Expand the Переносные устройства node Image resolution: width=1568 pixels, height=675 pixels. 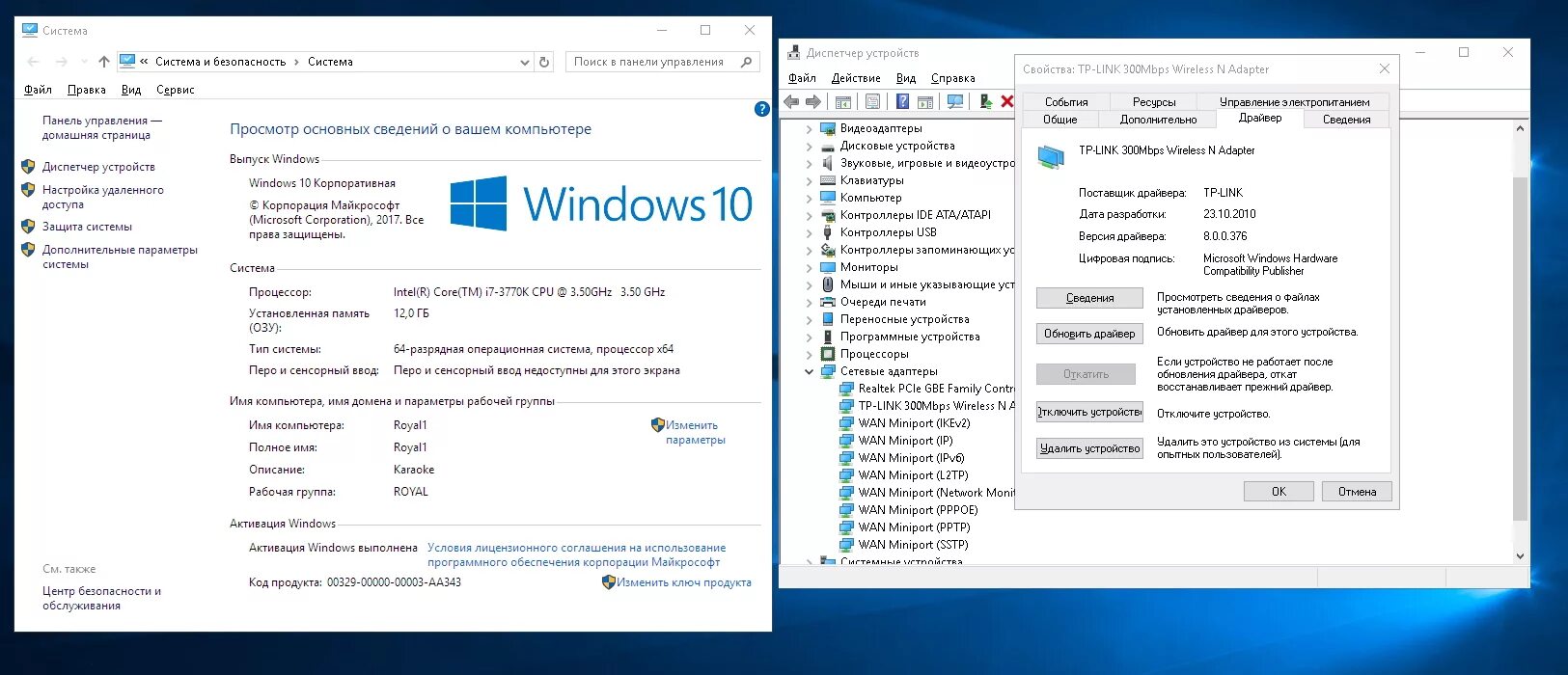809,319
